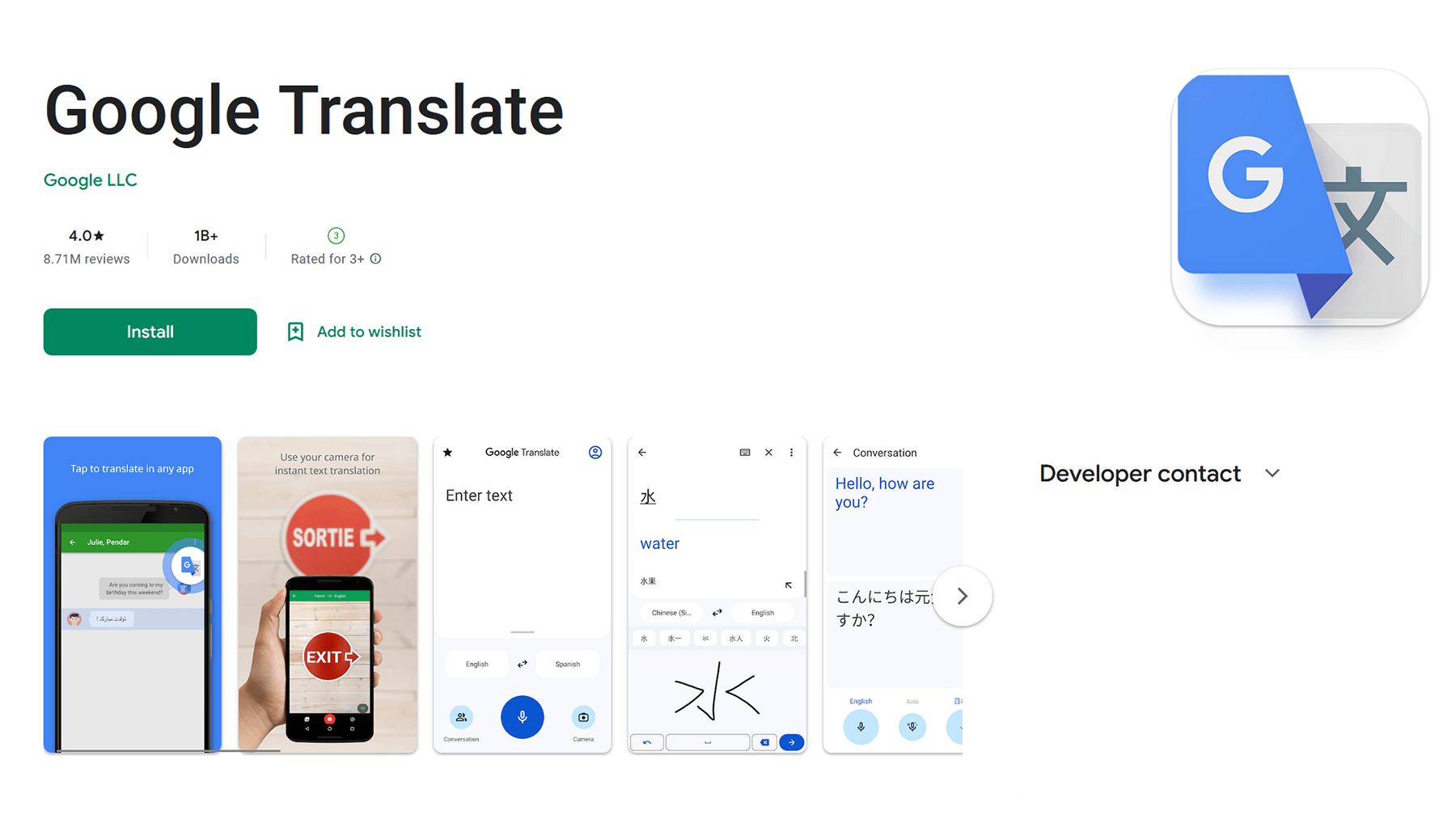Click the Chinese (Si... language chip
The width and height of the screenshot is (1456, 819).
click(671, 613)
